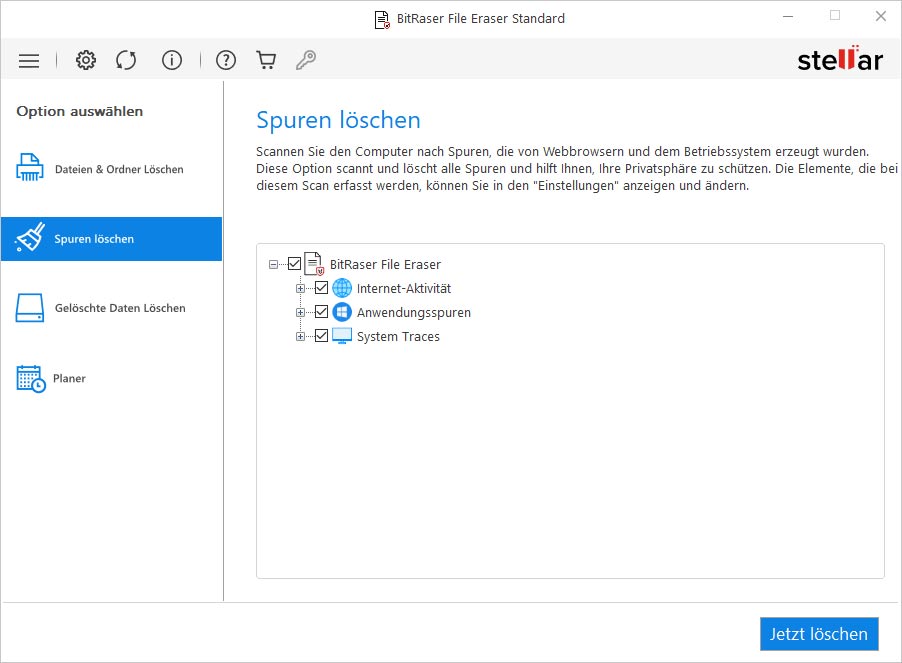
Task: Click the shopping cart purchase icon
Action: (266, 61)
